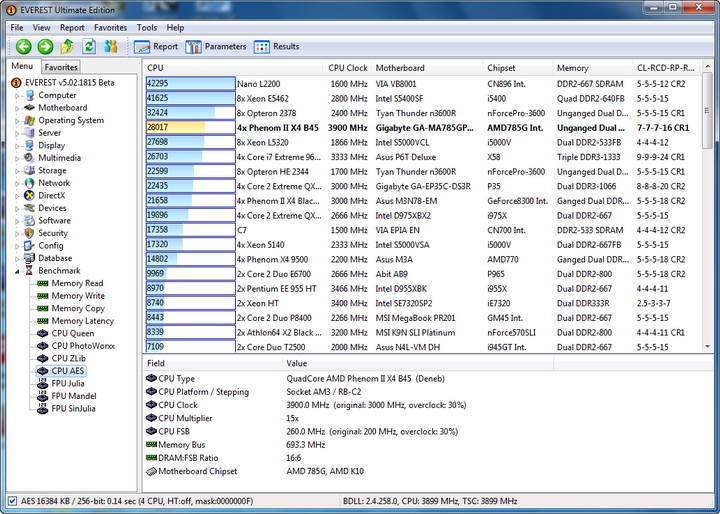
Task: Click the 42295 Nano L2200 score bar
Action: coord(191,84)
